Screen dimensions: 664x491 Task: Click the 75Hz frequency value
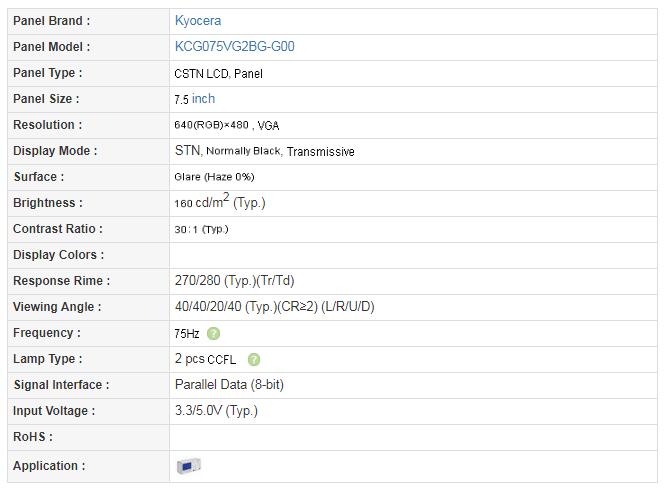(187, 334)
